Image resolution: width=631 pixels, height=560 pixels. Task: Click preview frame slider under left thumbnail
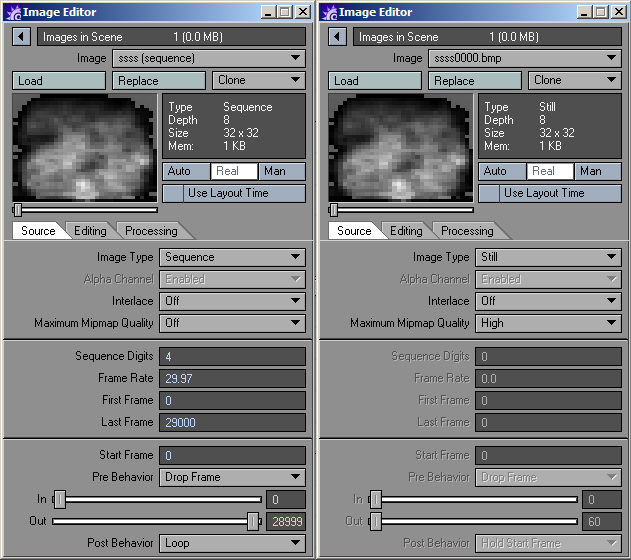85,210
